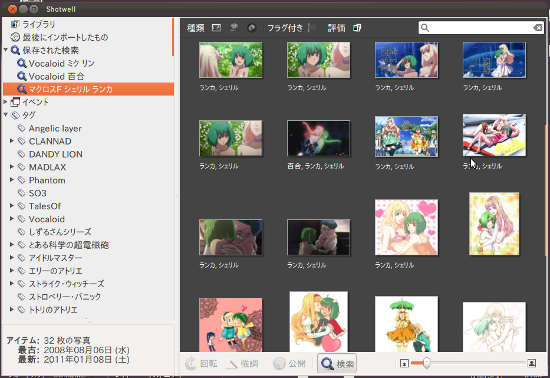
Task: Click the 種類 type filter label
Action: (x=196, y=28)
